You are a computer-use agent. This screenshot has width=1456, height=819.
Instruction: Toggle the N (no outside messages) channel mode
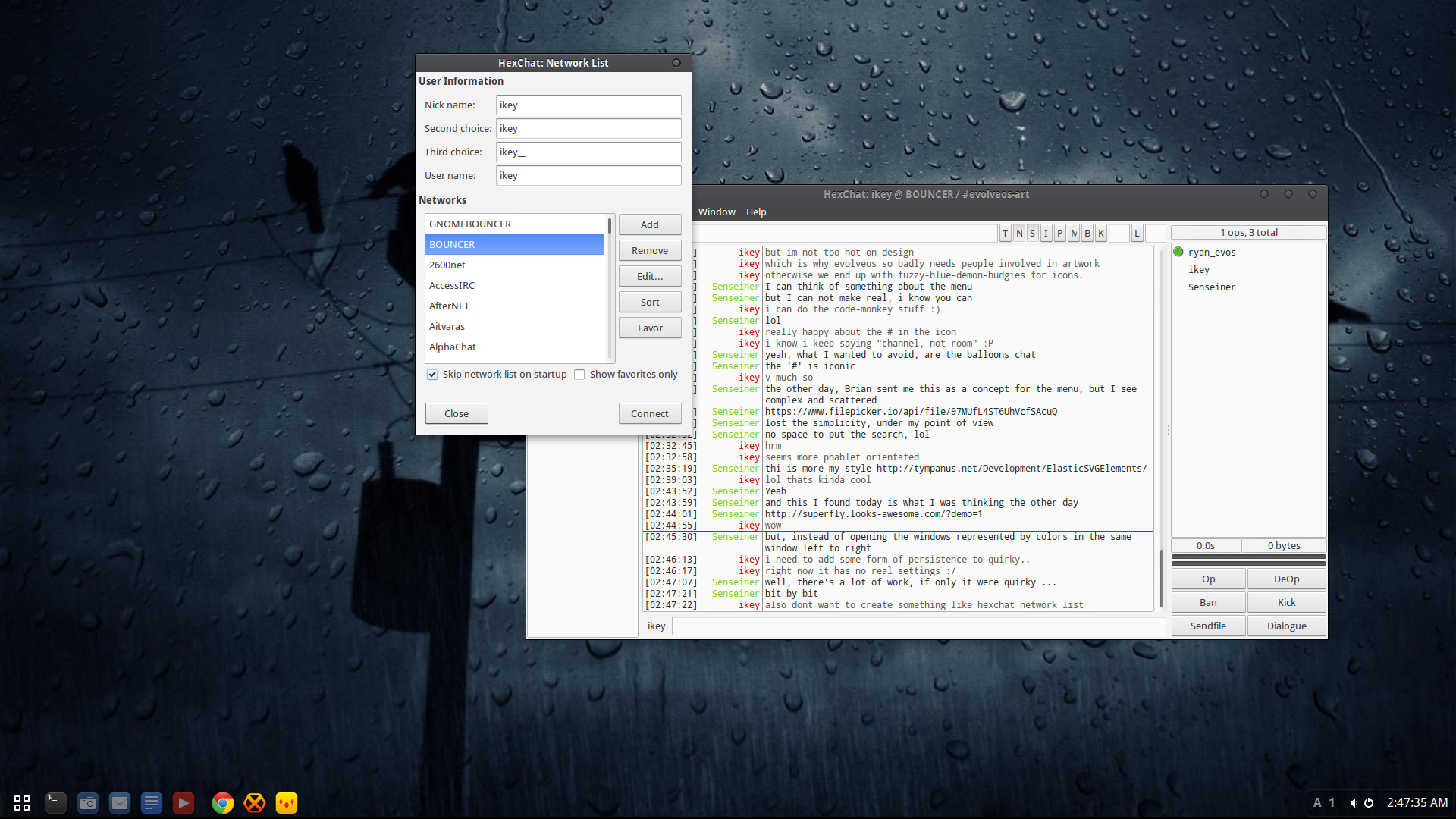(1019, 233)
